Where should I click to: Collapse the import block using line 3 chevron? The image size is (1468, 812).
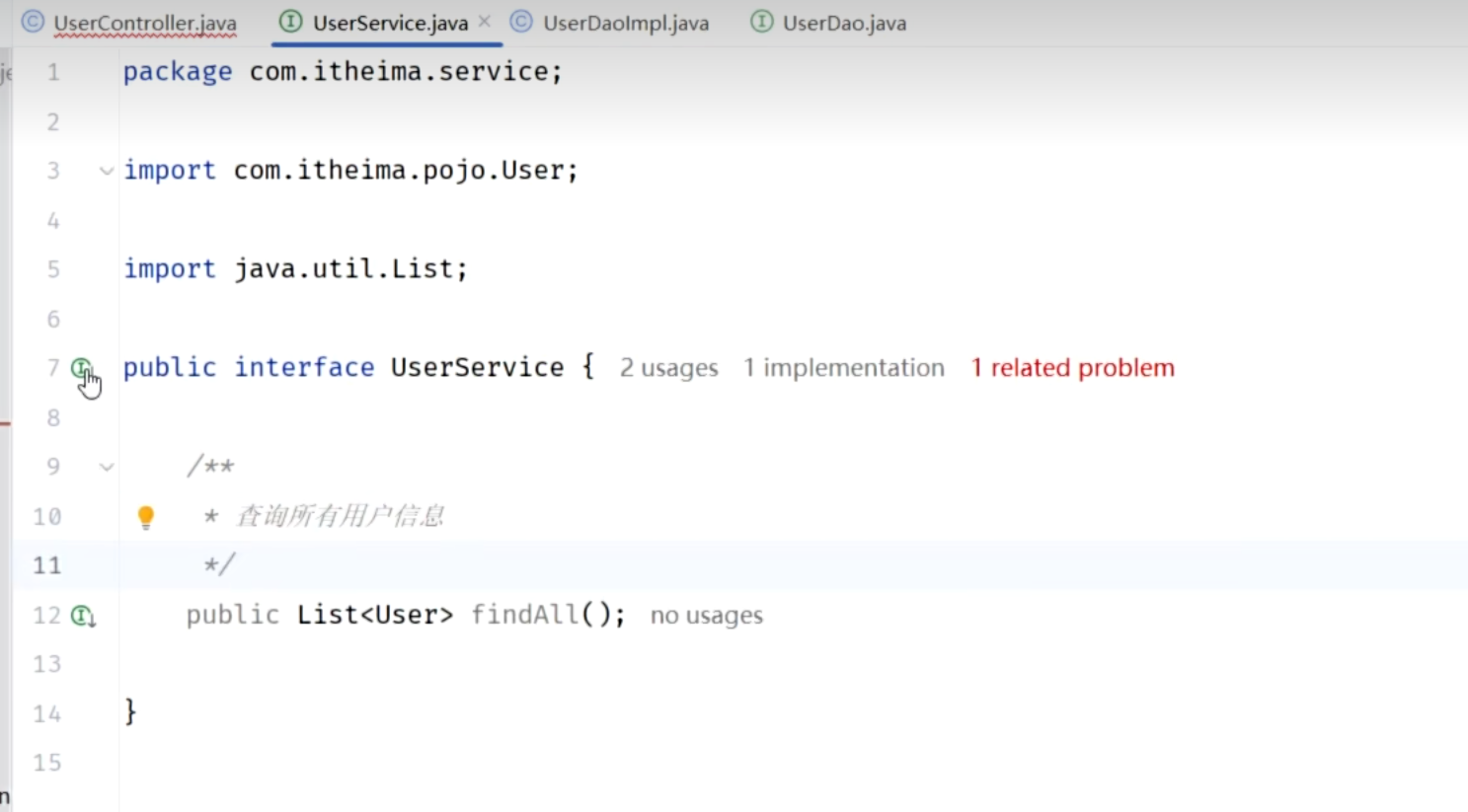coord(107,171)
